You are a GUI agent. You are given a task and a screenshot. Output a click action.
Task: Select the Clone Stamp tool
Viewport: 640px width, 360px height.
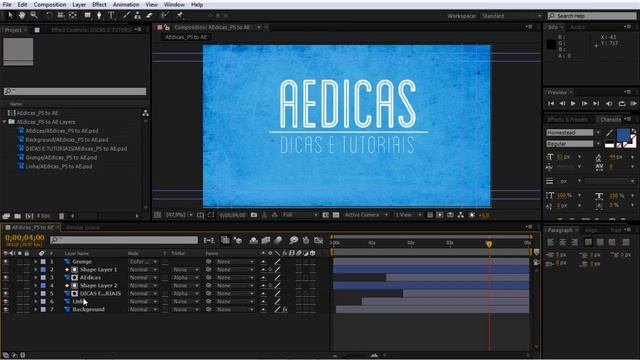(x=138, y=16)
